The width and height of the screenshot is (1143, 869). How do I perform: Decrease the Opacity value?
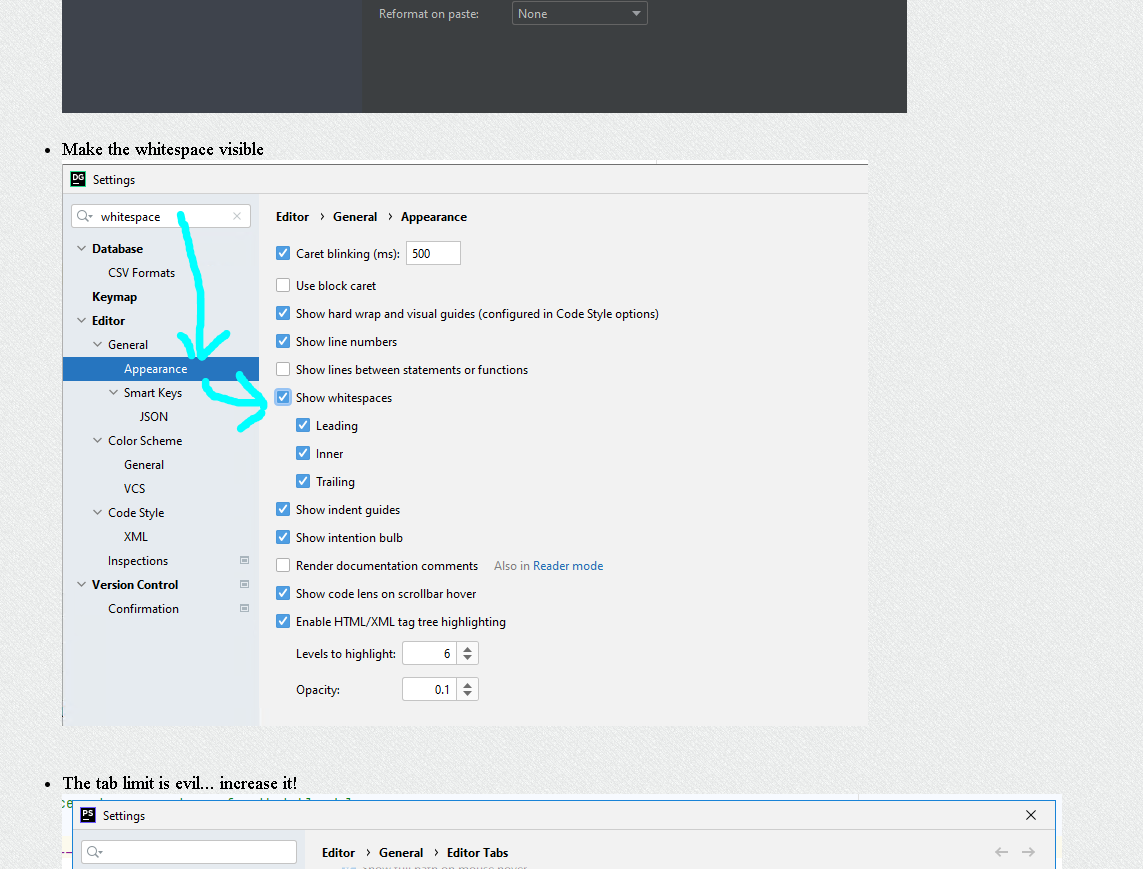pyautogui.click(x=468, y=694)
